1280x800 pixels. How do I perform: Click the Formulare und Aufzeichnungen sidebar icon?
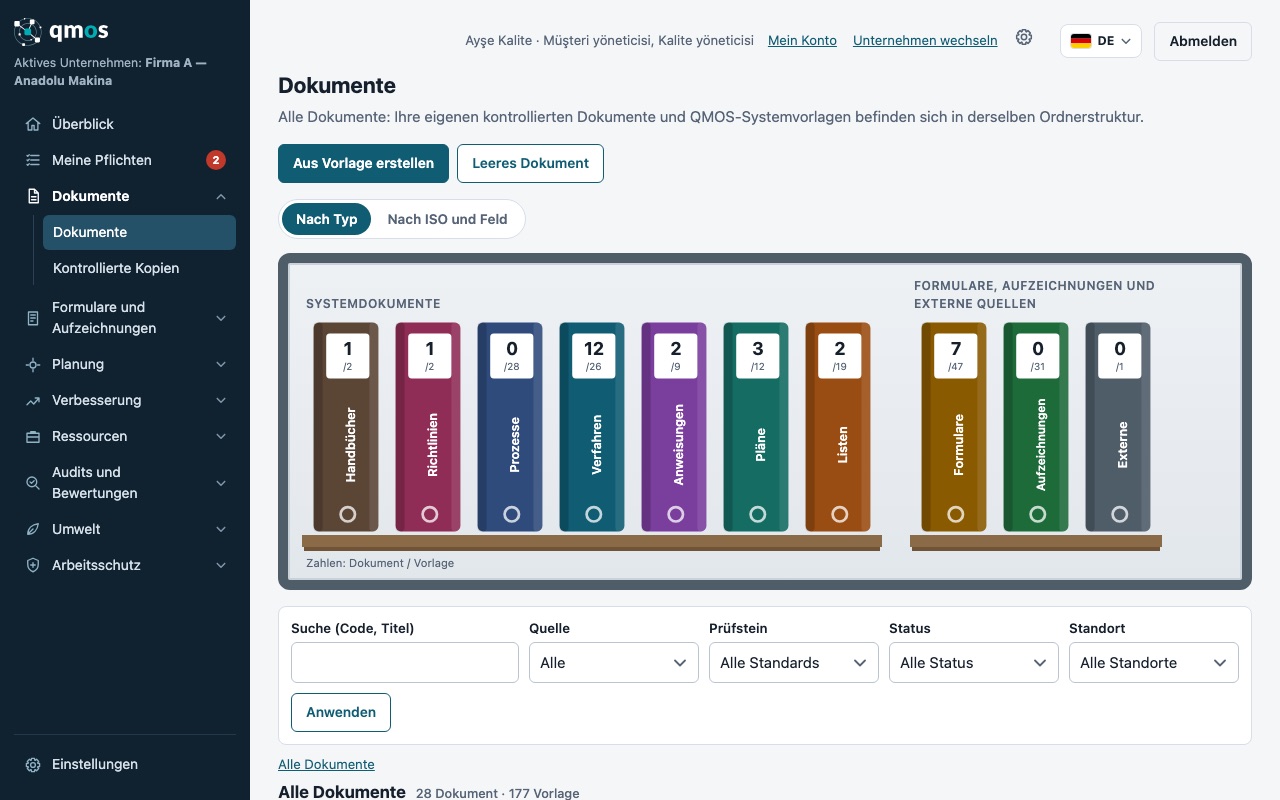coord(33,318)
